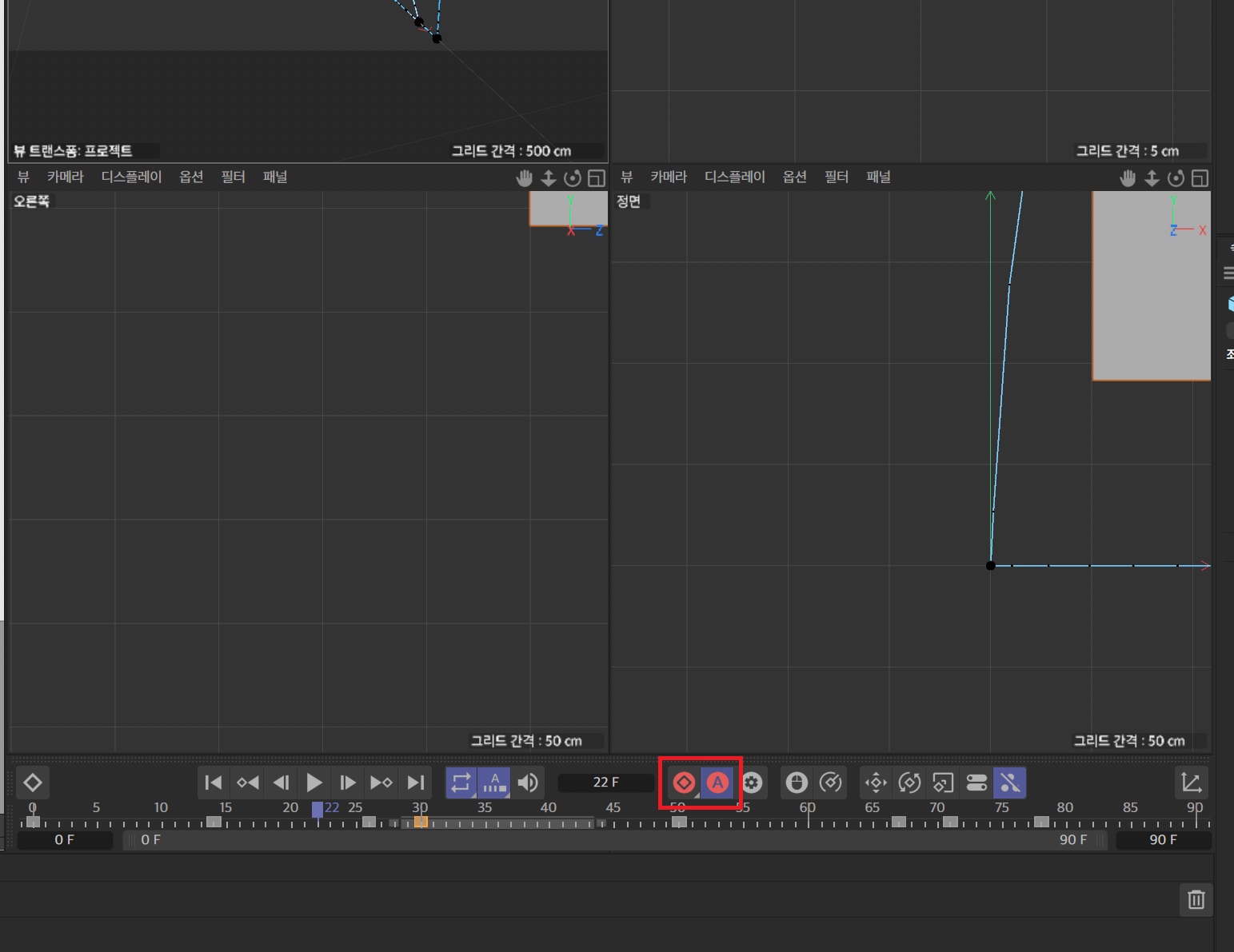Image resolution: width=1234 pixels, height=952 pixels.
Task: Open 필터 menu in the 정면 viewport
Action: (x=837, y=177)
